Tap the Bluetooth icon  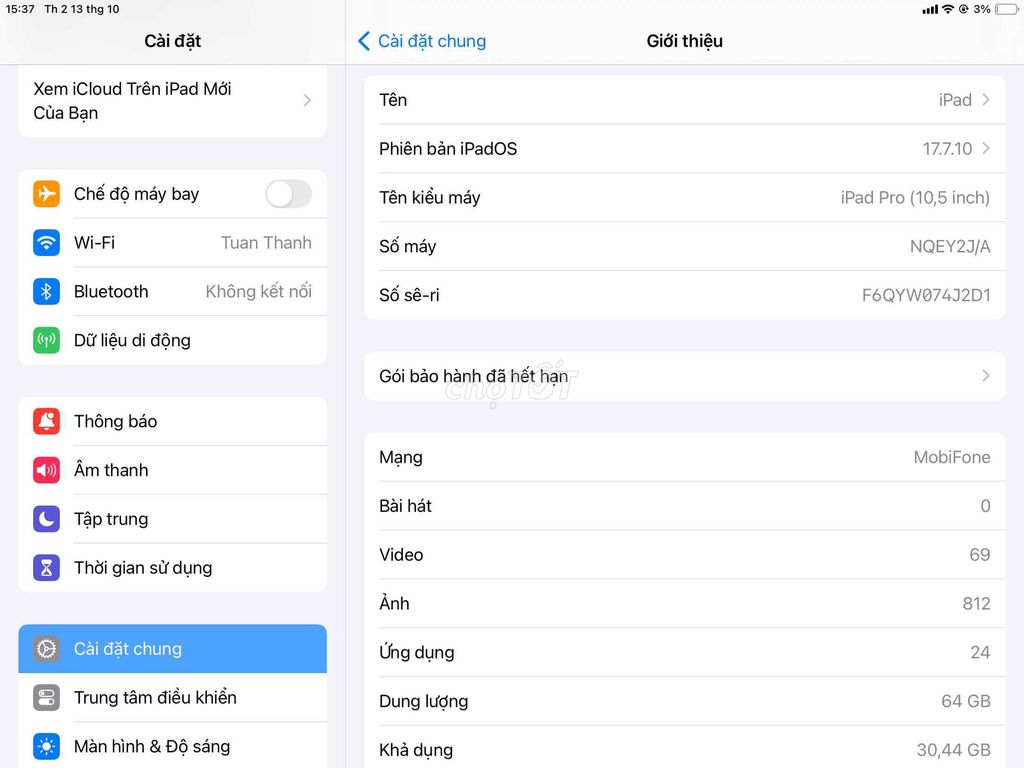click(46, 291)
